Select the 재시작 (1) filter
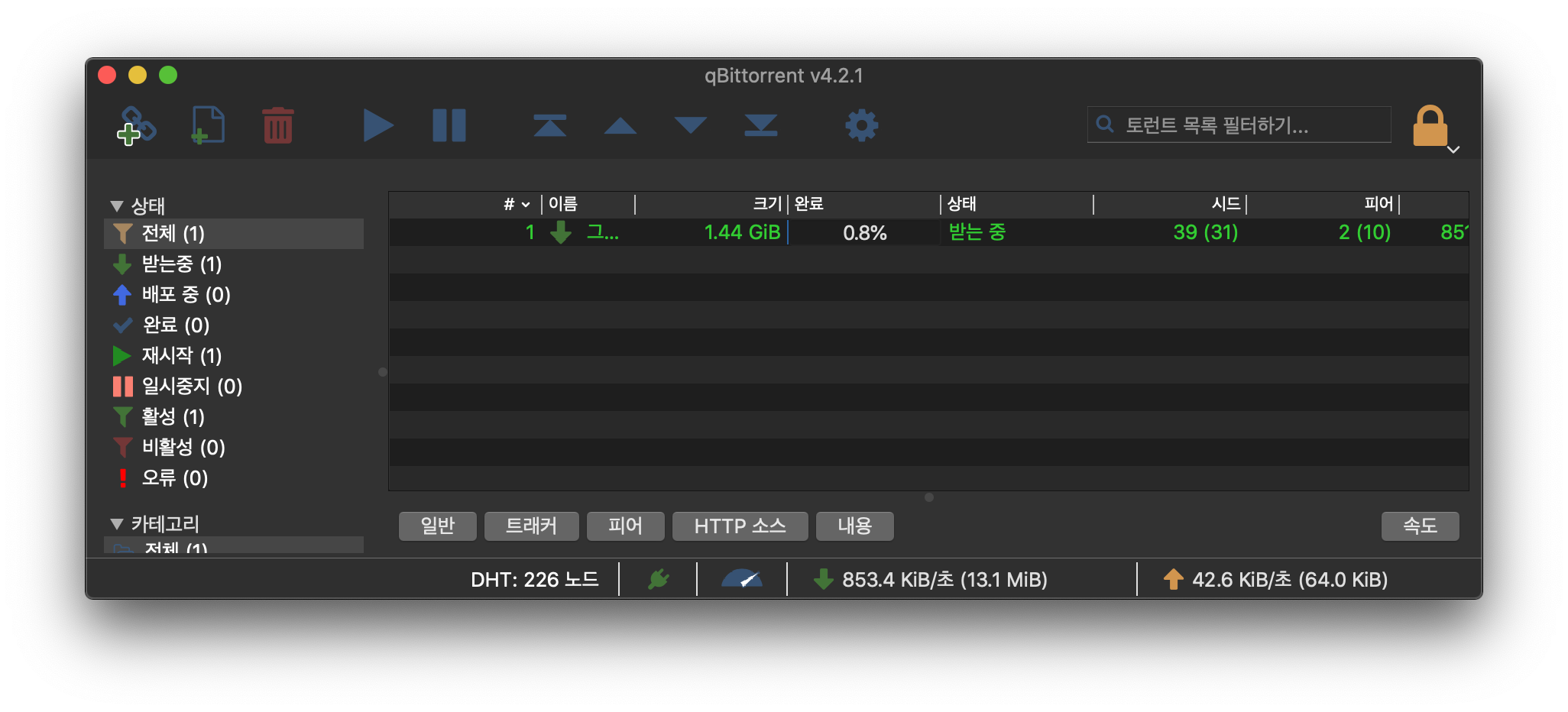Screen dimensions: 1568x712 tap(234, 356)
